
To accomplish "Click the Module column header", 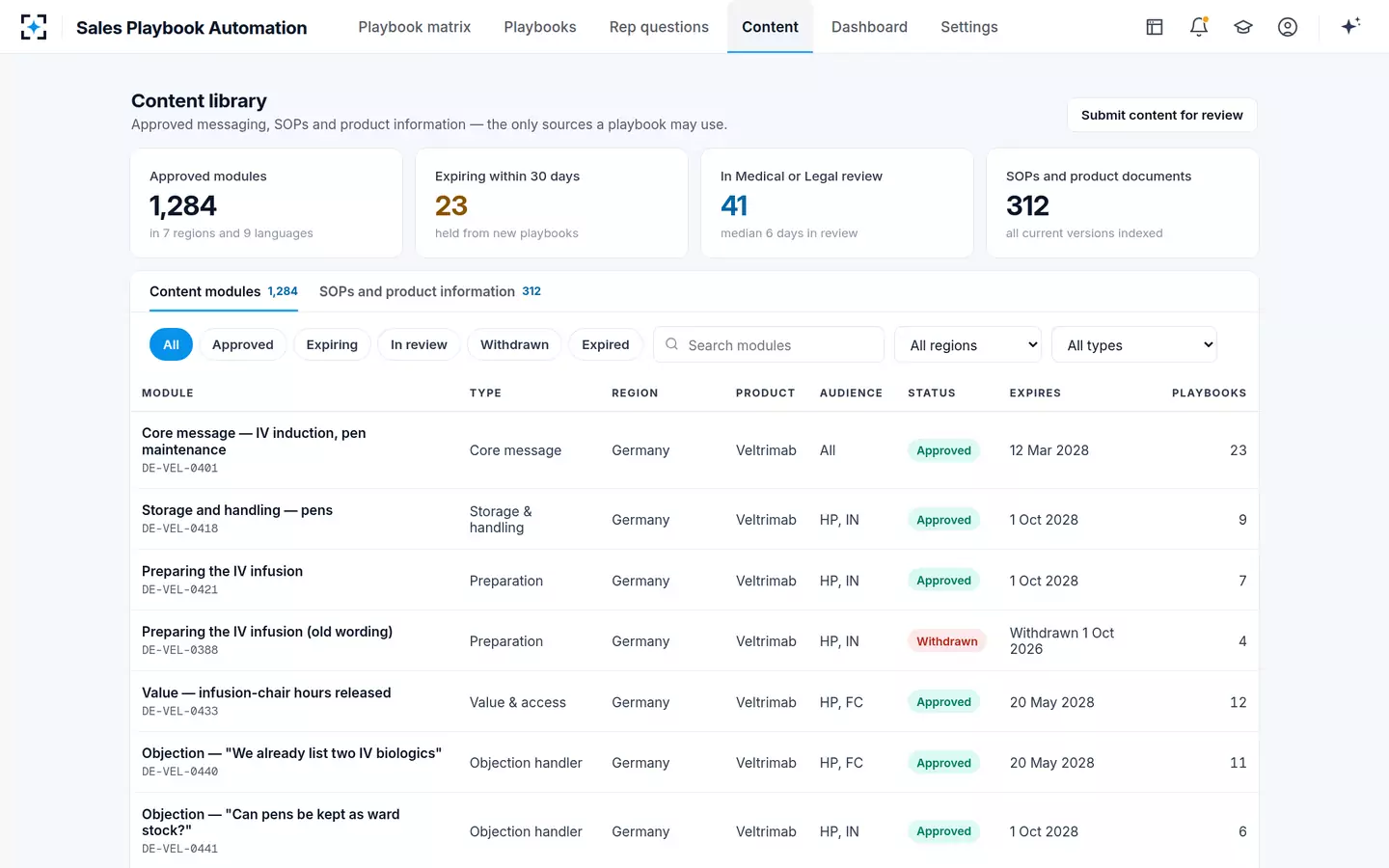I will [x=168, y=393].
